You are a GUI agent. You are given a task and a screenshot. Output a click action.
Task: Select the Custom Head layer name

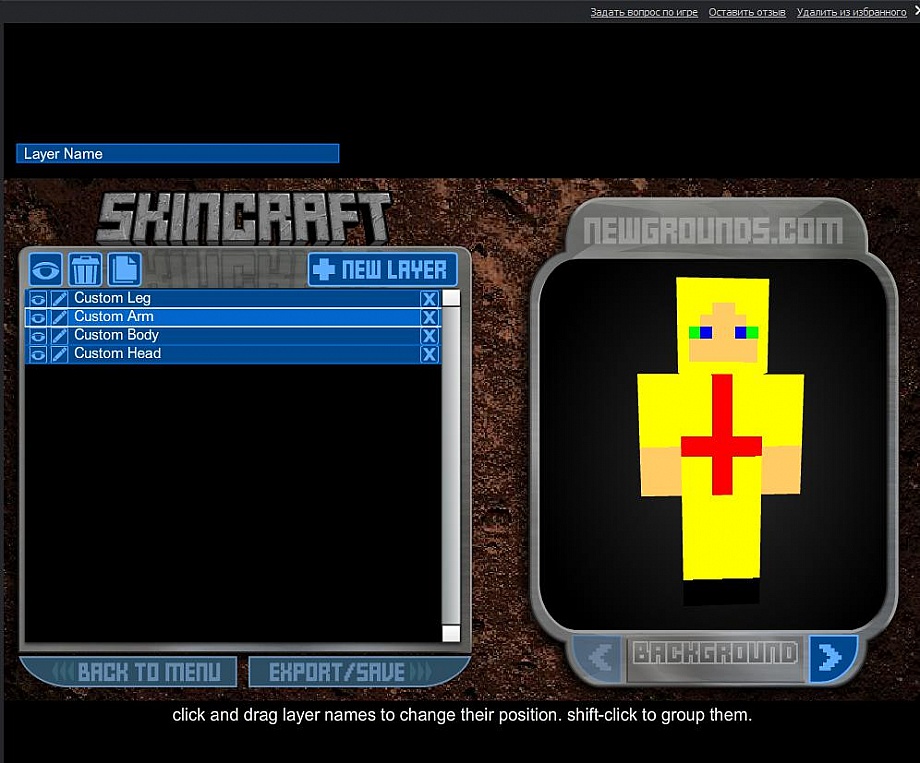pos(117,353)
